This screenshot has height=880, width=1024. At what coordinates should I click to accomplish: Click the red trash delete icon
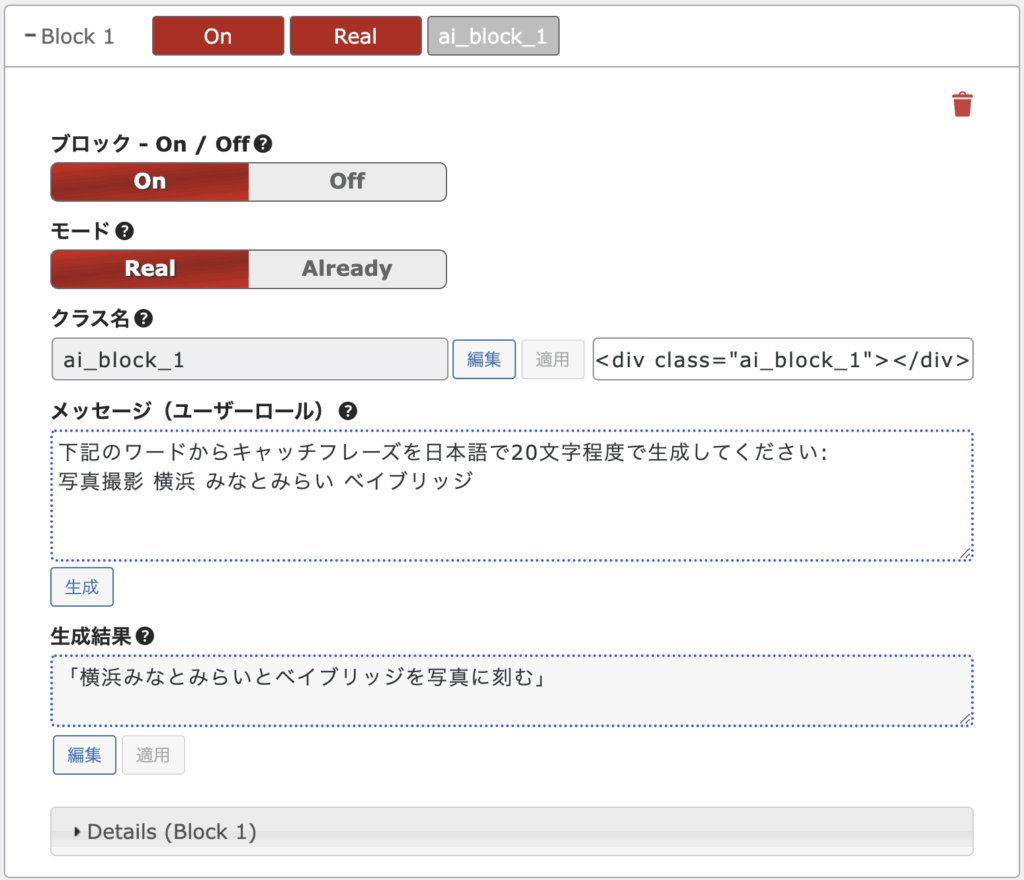pyautogui.click(x=962, y=105)
